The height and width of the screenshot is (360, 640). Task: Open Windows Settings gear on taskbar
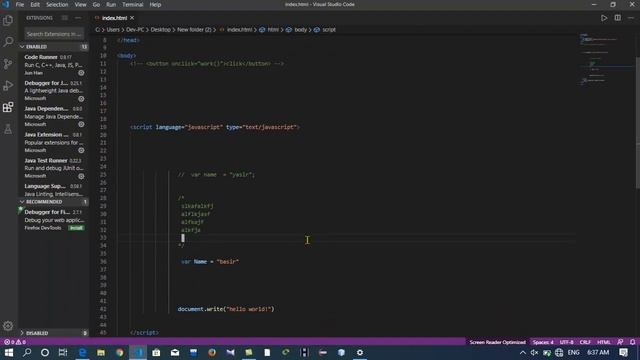(x=360, y=353)
